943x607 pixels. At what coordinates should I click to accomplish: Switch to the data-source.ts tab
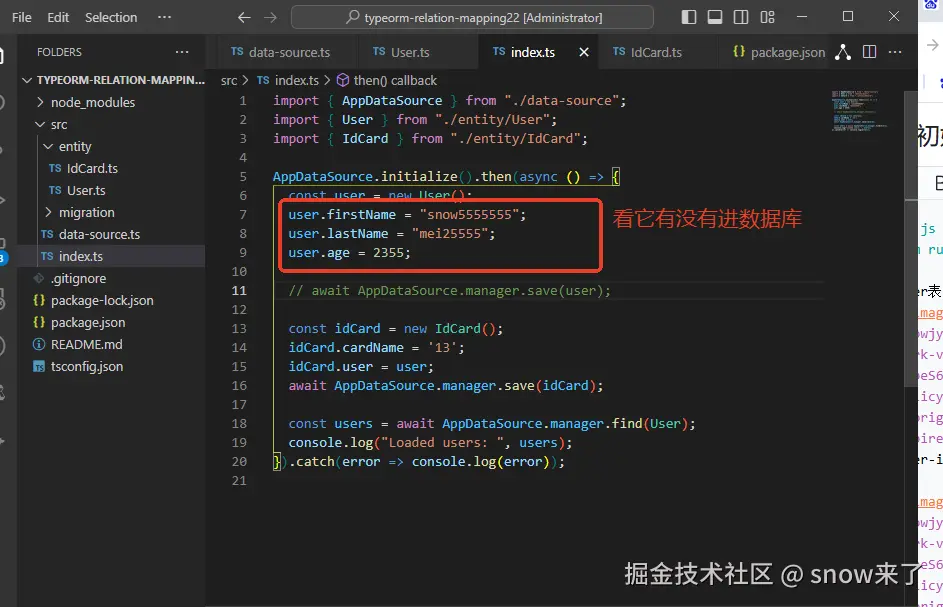click(x=280, y=52)
